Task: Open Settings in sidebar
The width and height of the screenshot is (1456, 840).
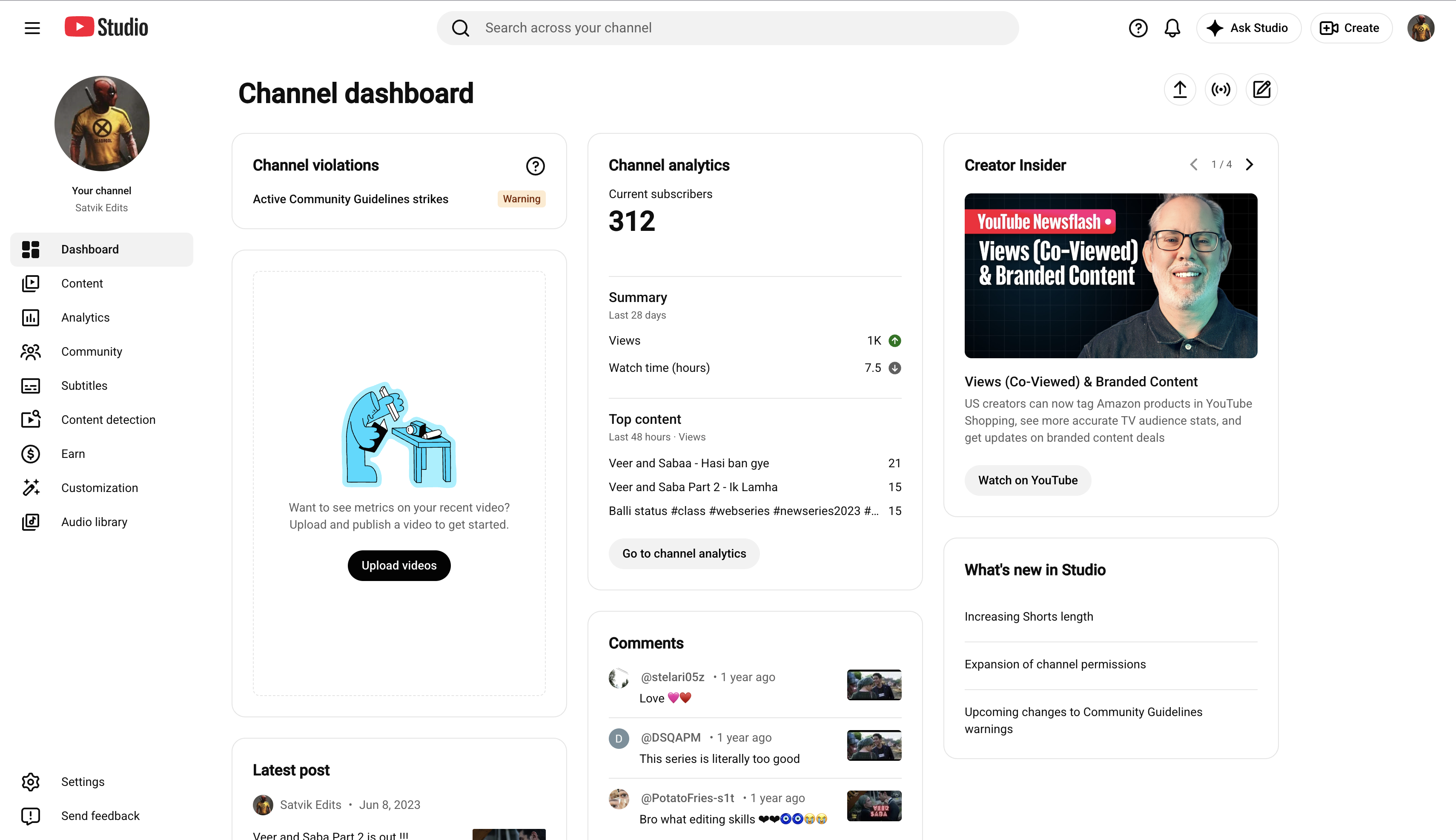Action: coord(101,782)
